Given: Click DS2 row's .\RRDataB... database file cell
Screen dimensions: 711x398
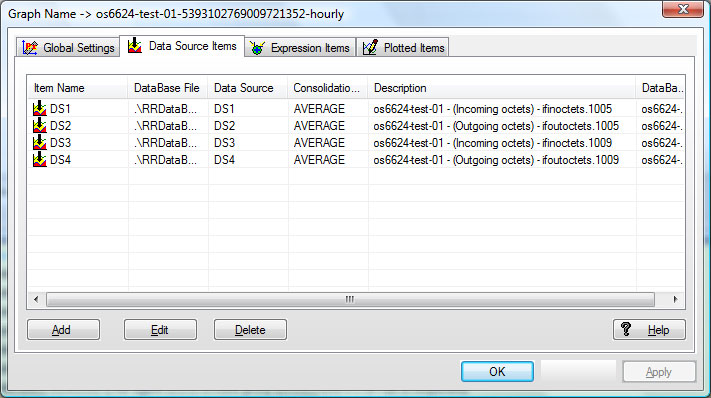Looking at the screenshot, I should point(166,126).
